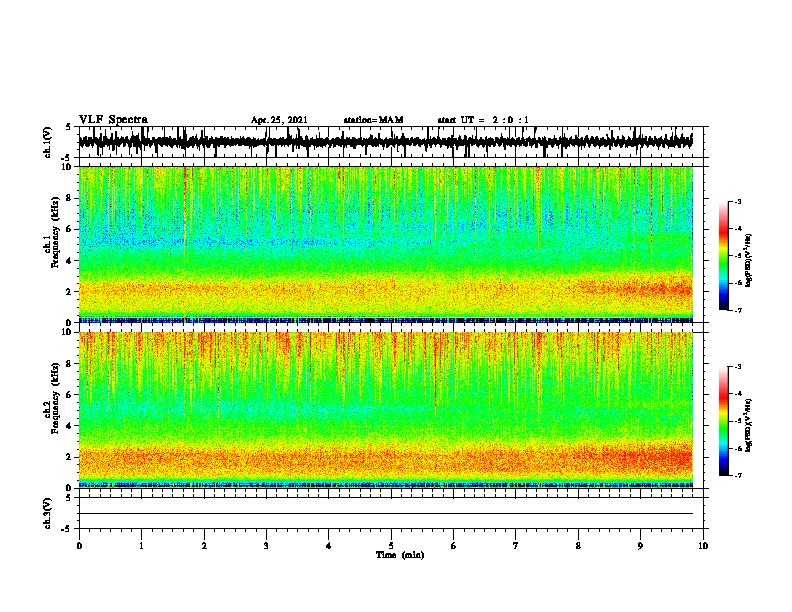Click the "-6" tick on the ch.2 colorbar

[x=737, y=448]
